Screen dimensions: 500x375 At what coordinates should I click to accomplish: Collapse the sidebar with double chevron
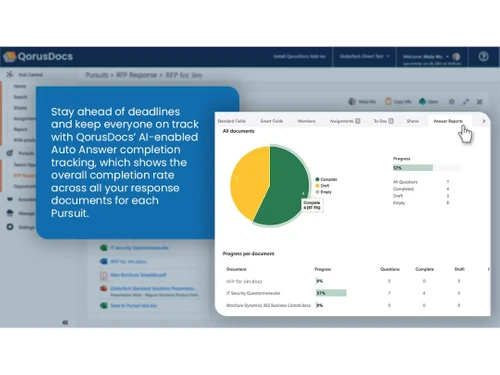click(x=65, y=322)
